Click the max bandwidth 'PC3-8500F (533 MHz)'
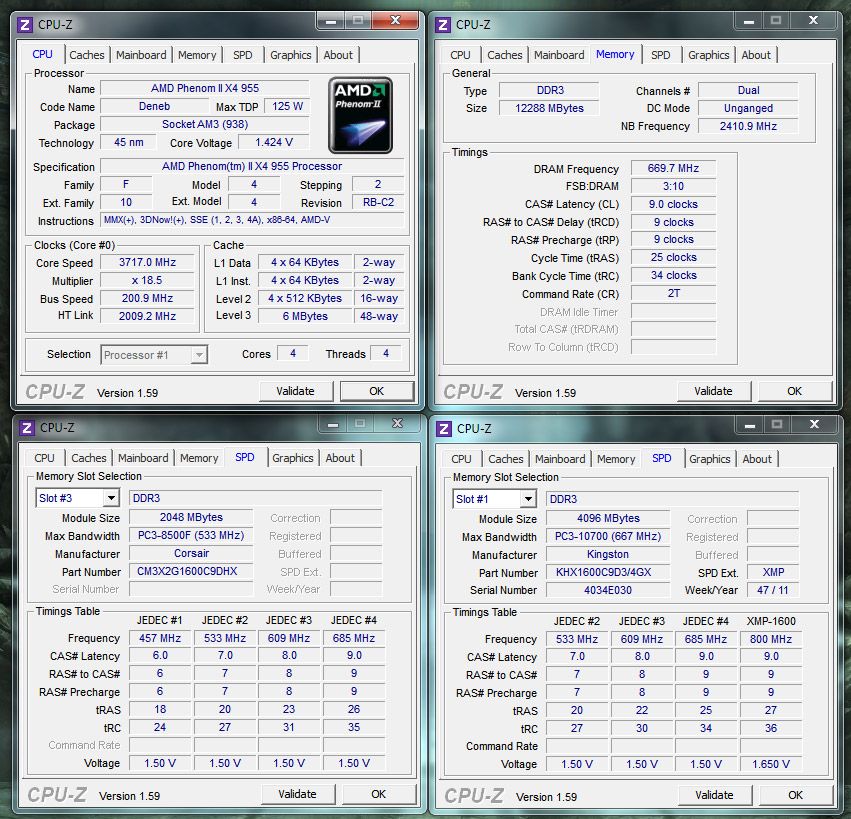The height and width of the screenshot is (819, 851). pyautogui.click(x=192, y=536)
